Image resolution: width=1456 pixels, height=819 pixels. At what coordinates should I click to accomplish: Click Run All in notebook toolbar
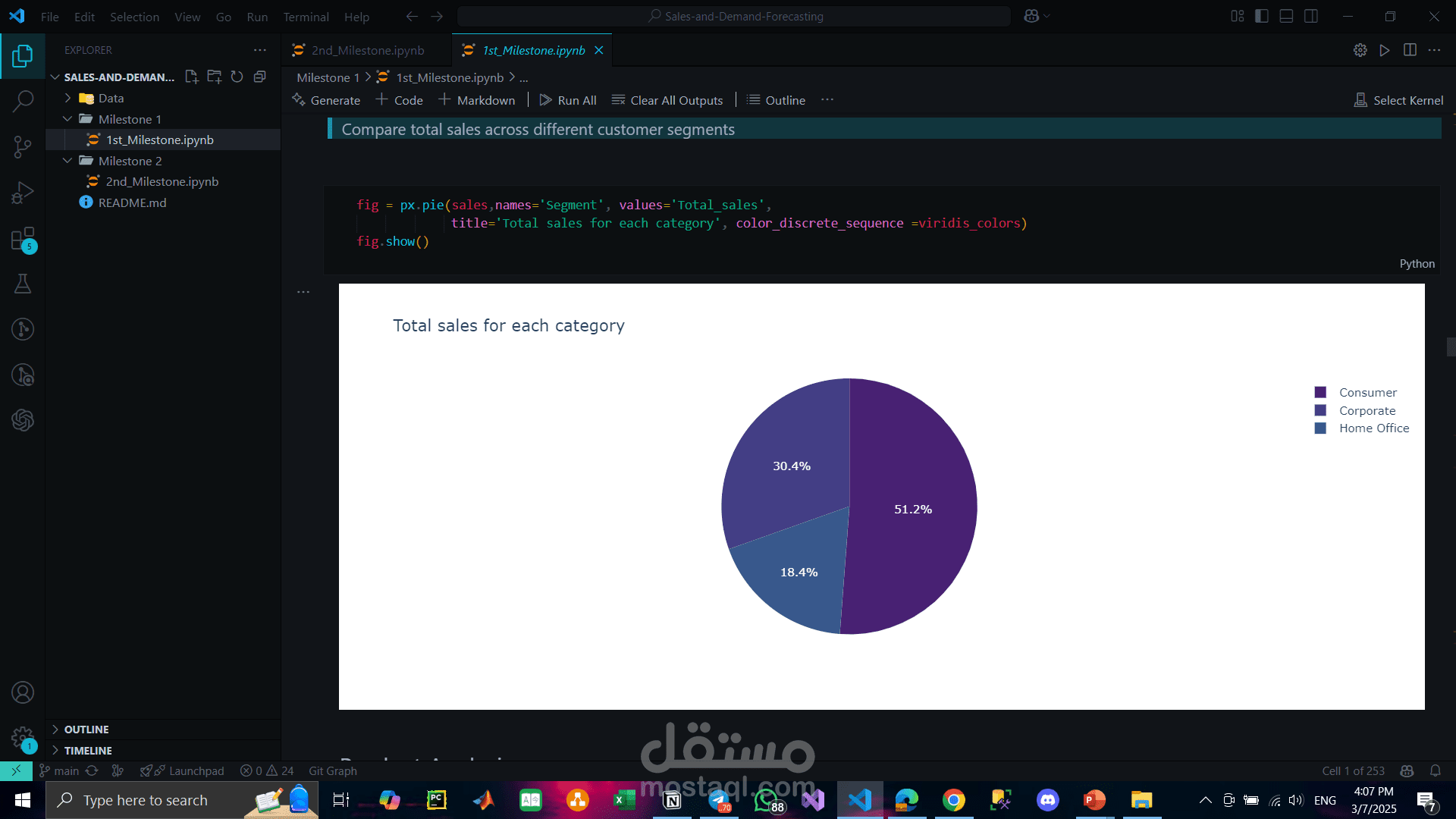pyautogui.click(x=568, y=100)
